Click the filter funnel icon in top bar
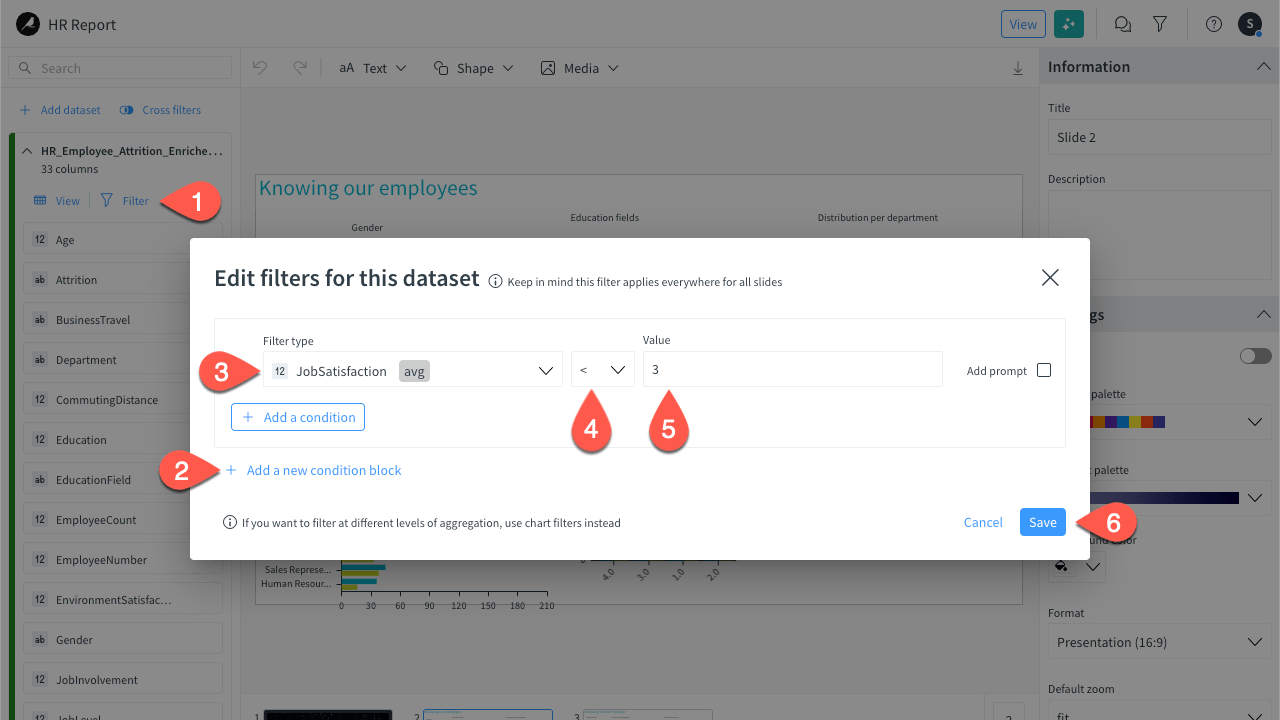The image size is (1280, 720). (x=1160, y=23)
